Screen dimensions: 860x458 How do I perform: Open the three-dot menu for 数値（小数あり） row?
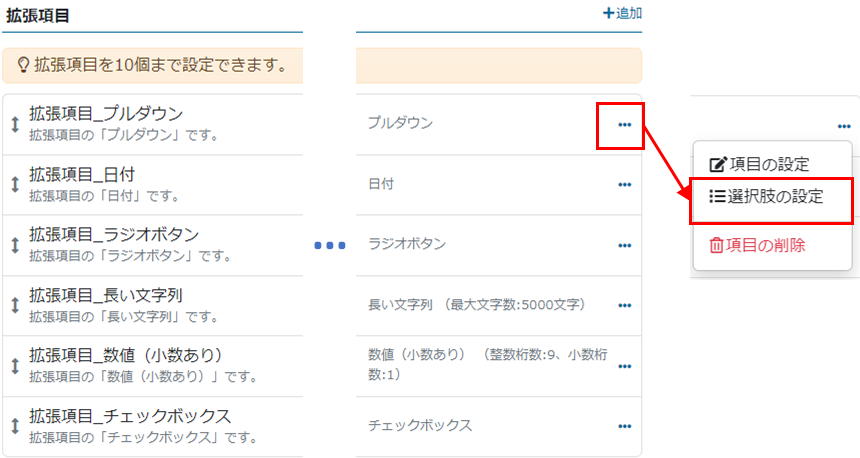624,366
